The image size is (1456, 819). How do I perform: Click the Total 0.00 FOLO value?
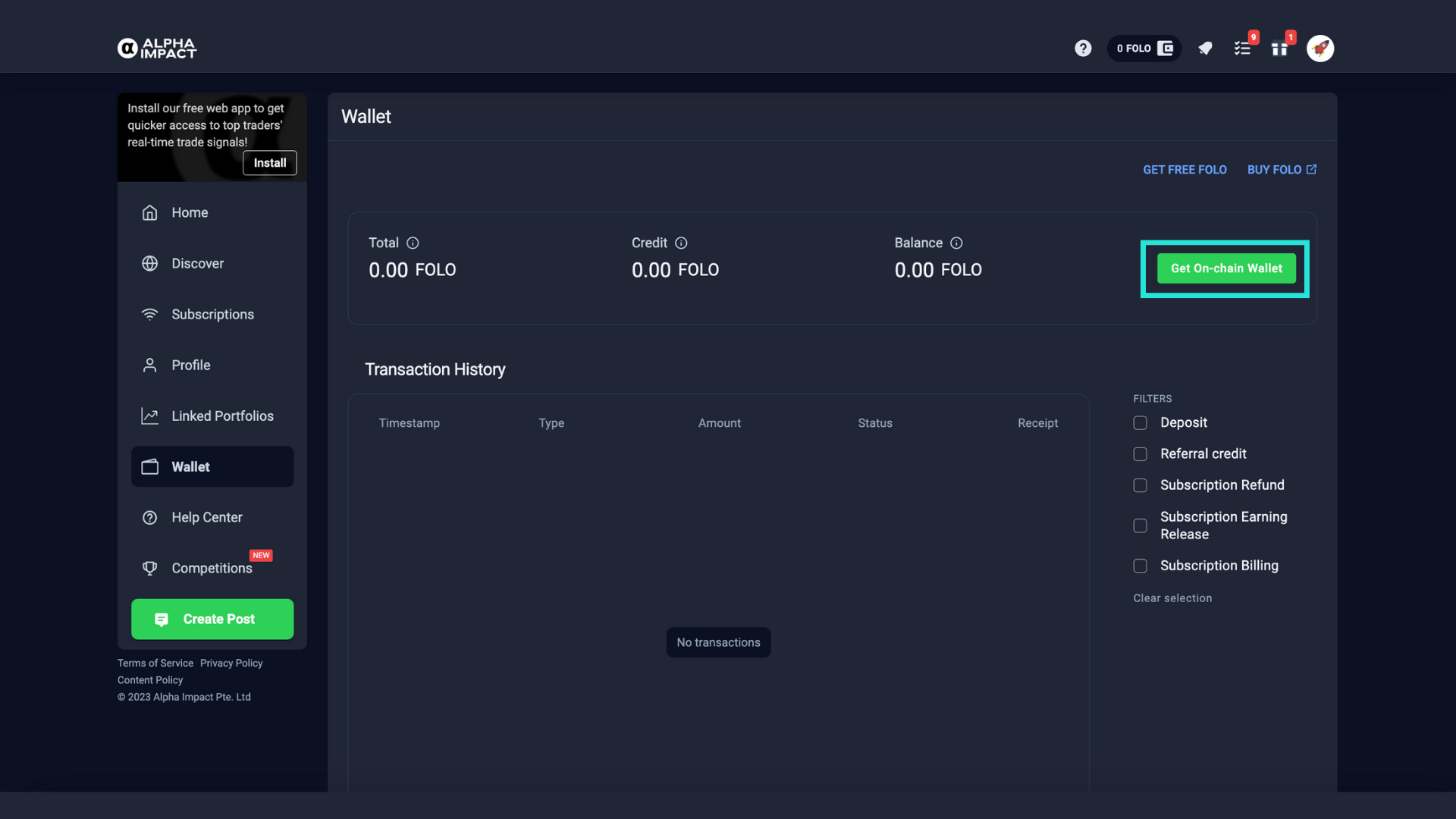pos(413,270)
